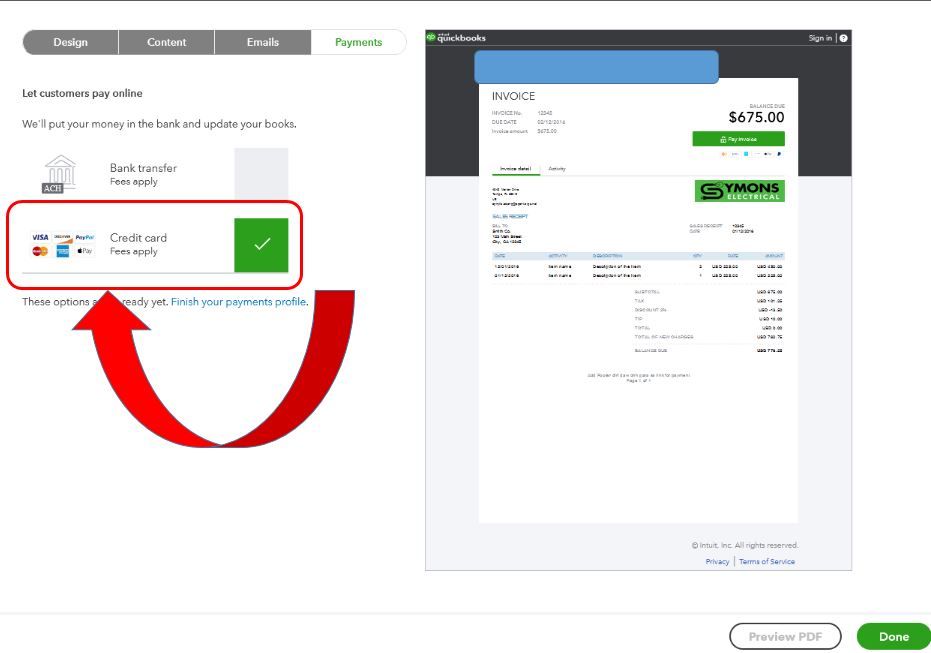Viewport: 931px width, 653px height.
Task: Select the Payments tab
Action: pyautogui.click(x=359, y=42)
